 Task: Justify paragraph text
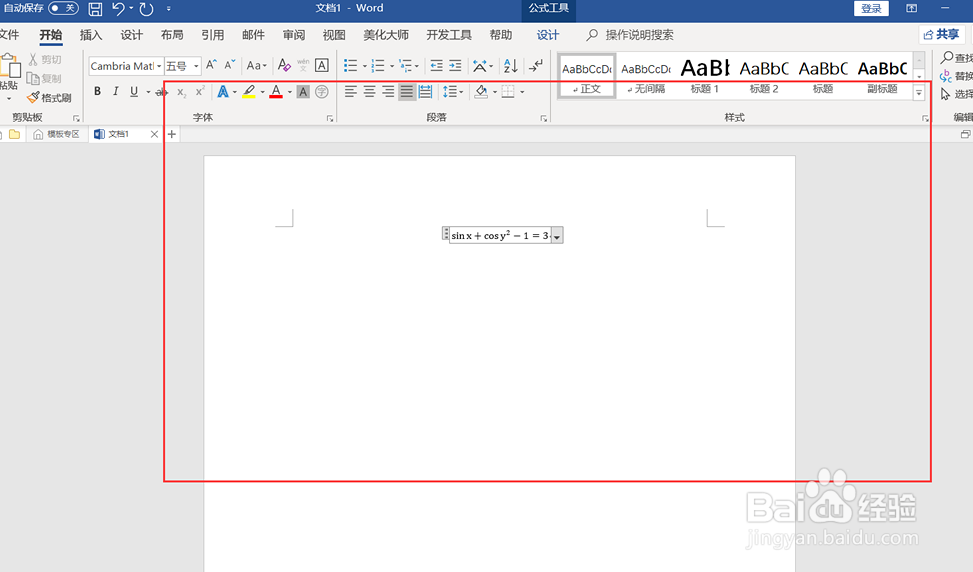tap(406, 92)
